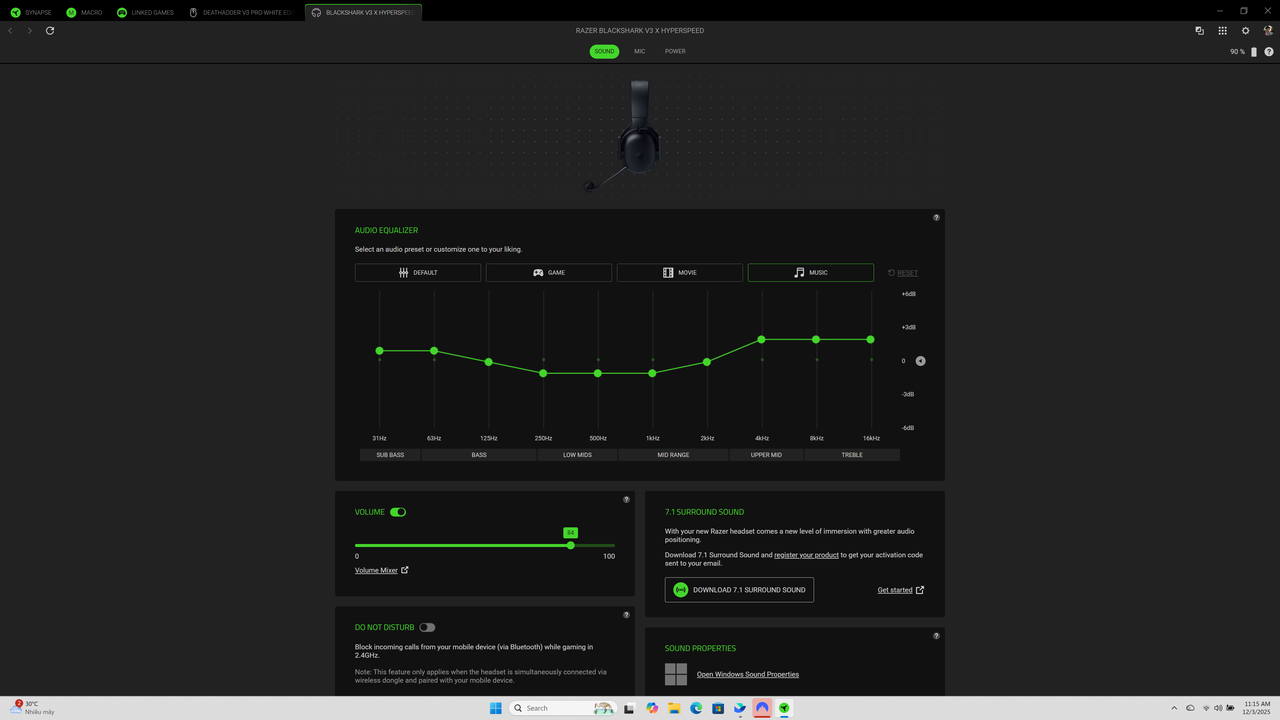Click DOWNLOAD 7.1 SURROUND SOUND button
1280x720 pixels.
pos(739,589)
